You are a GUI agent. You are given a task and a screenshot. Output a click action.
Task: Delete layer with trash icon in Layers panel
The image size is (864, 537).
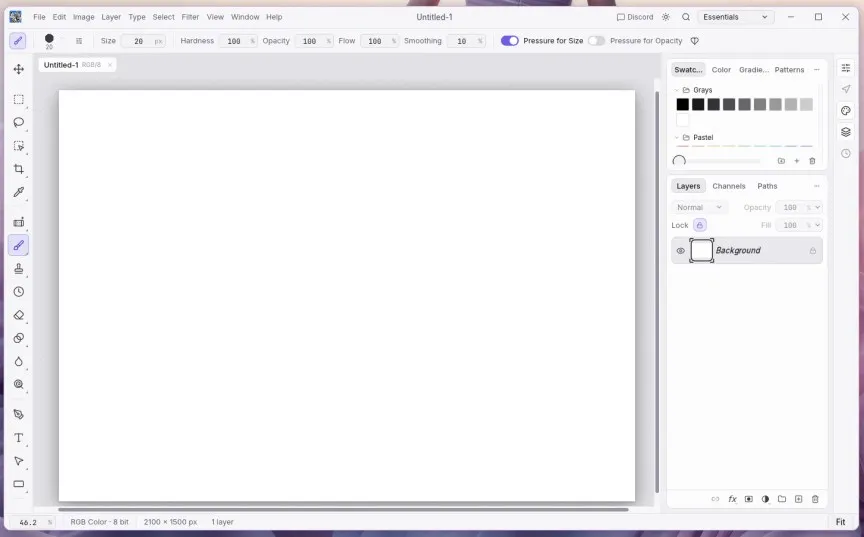pos(815,499)
